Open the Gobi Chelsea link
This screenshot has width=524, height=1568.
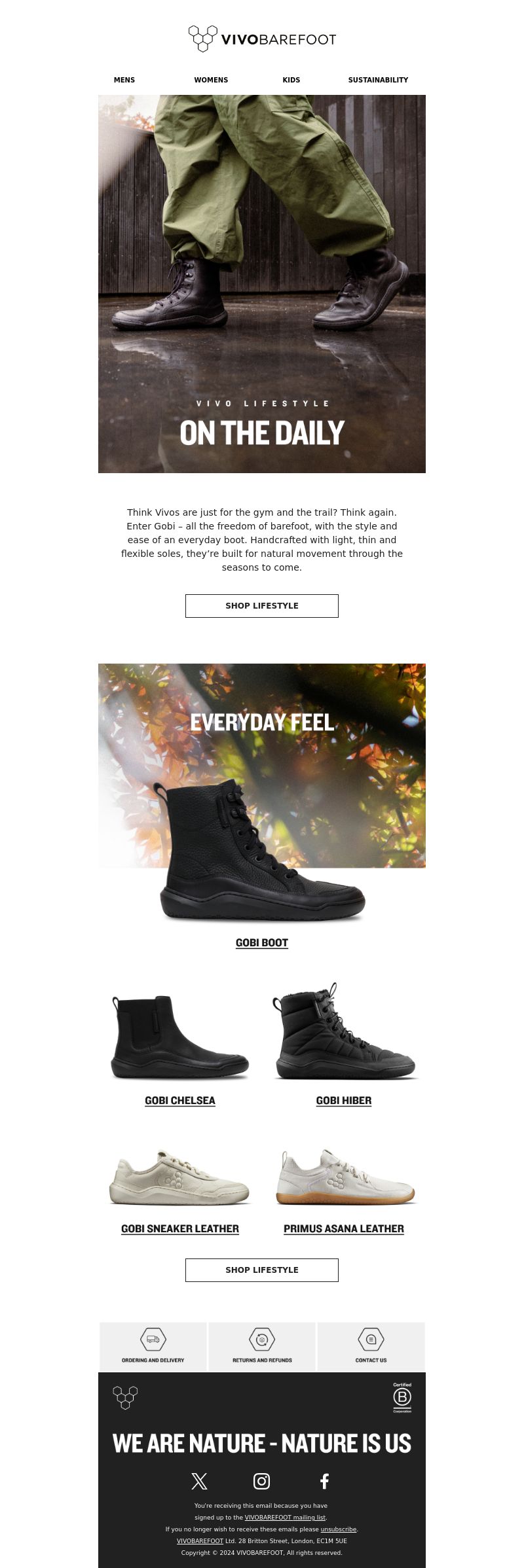[x=180, y=1101]
